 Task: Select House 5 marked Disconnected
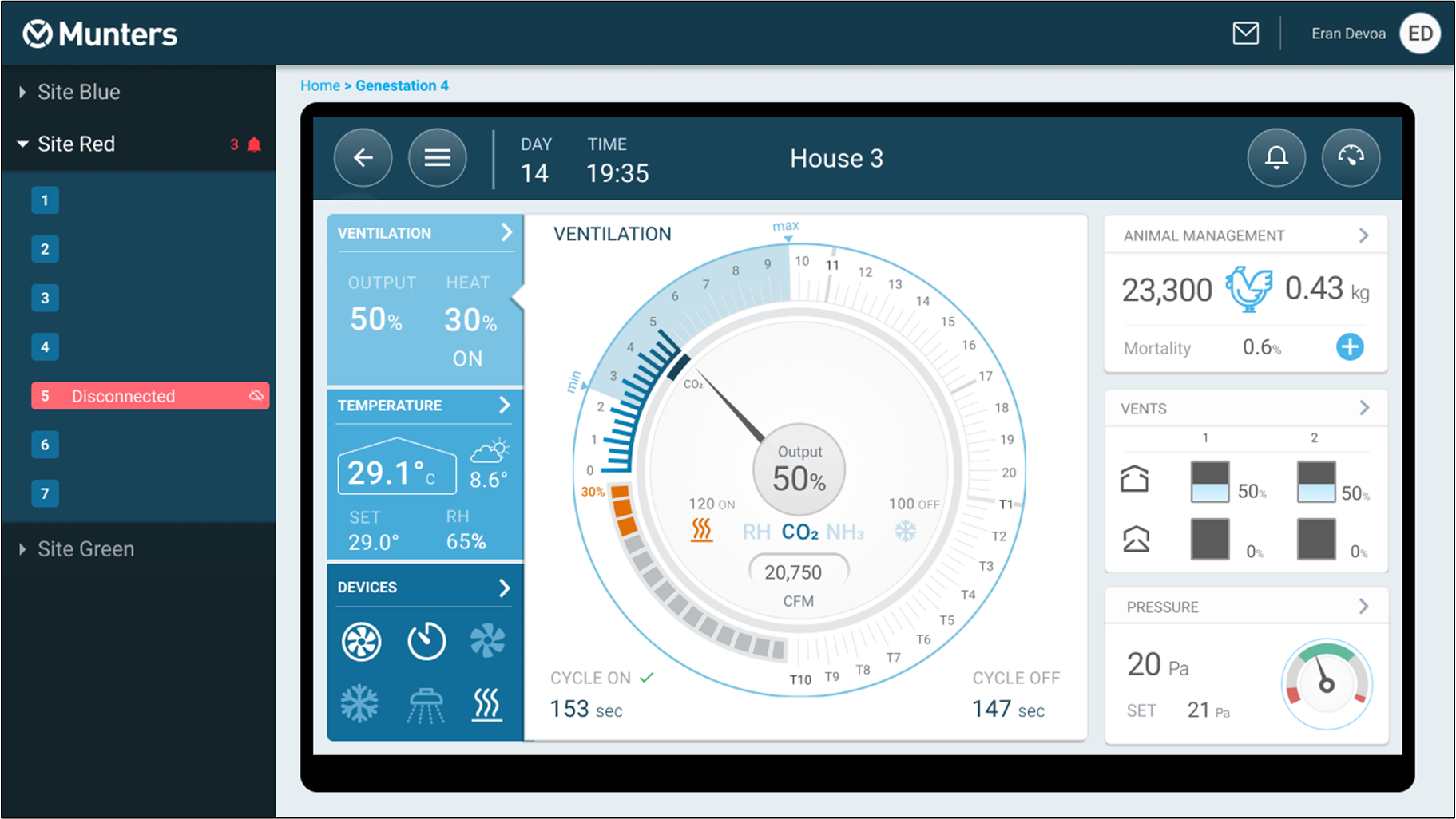point(149,395)
